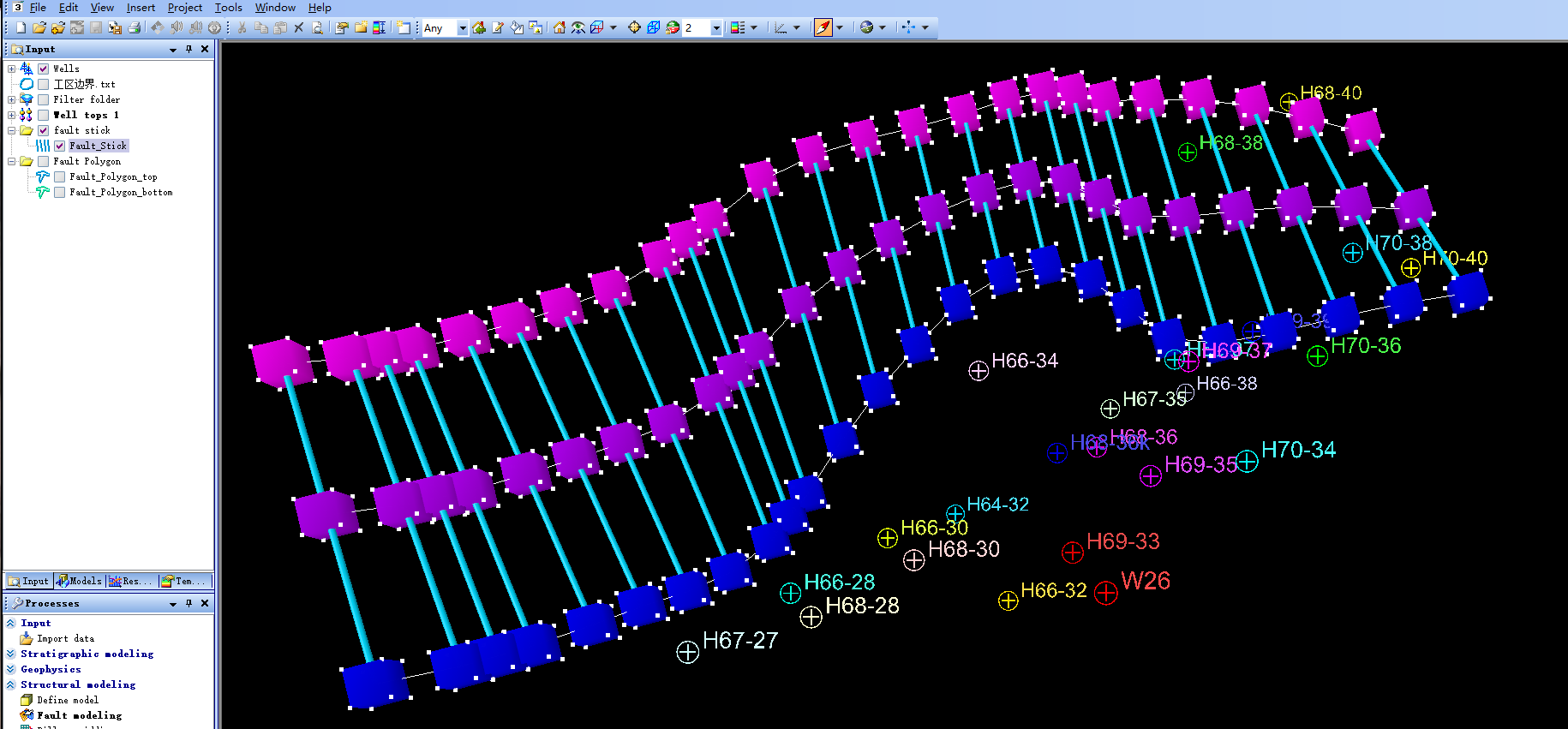
Task: Click the compass north arrow icon
Action: click(x=823, y=27)
